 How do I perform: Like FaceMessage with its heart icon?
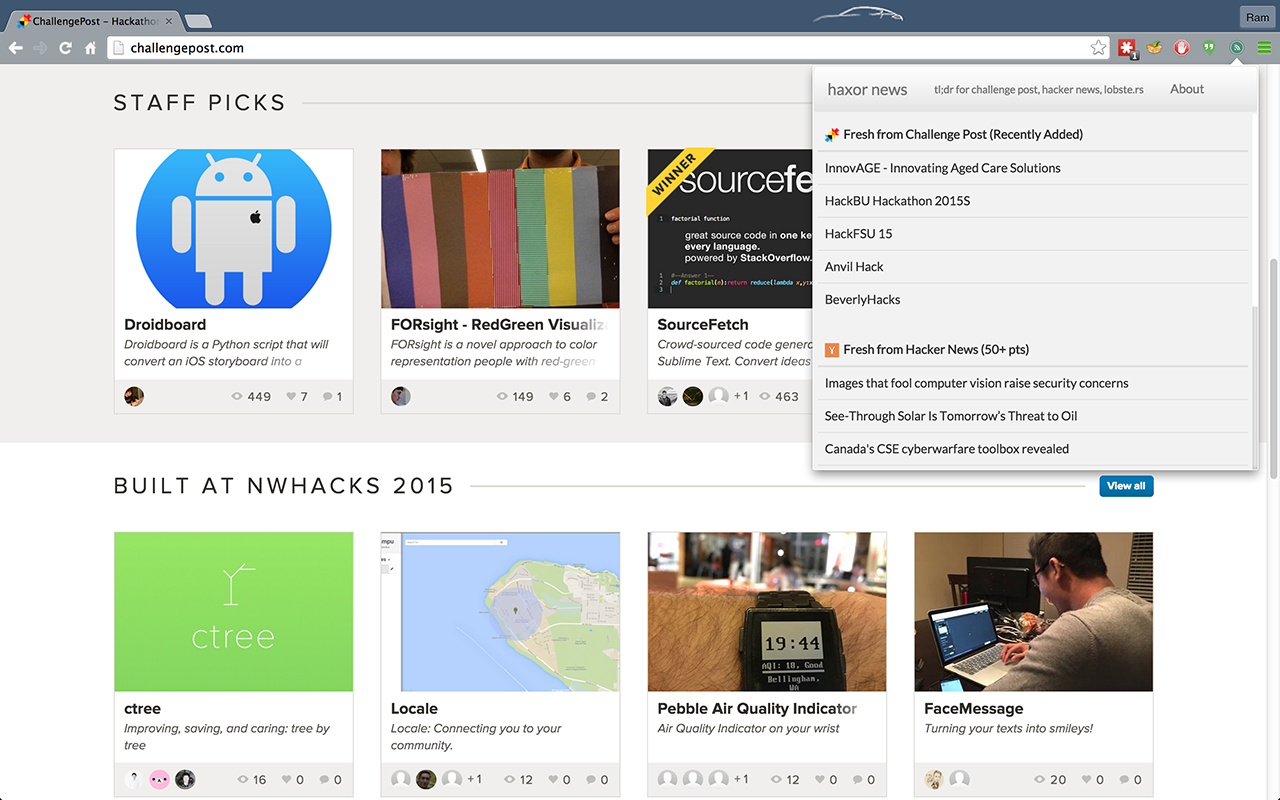point(1087,780)
